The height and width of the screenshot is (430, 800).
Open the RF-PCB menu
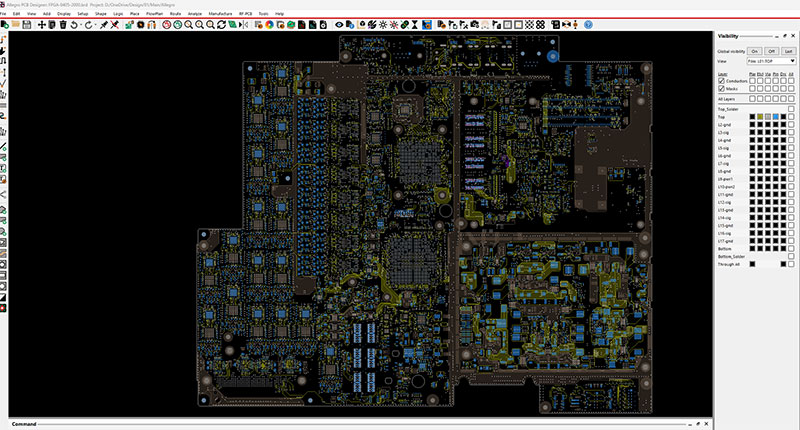(x=245, y=14)
